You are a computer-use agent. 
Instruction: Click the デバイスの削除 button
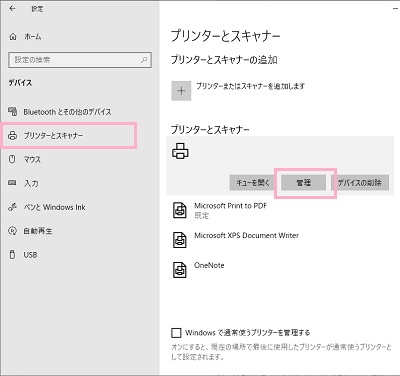(x=360, y=183)
